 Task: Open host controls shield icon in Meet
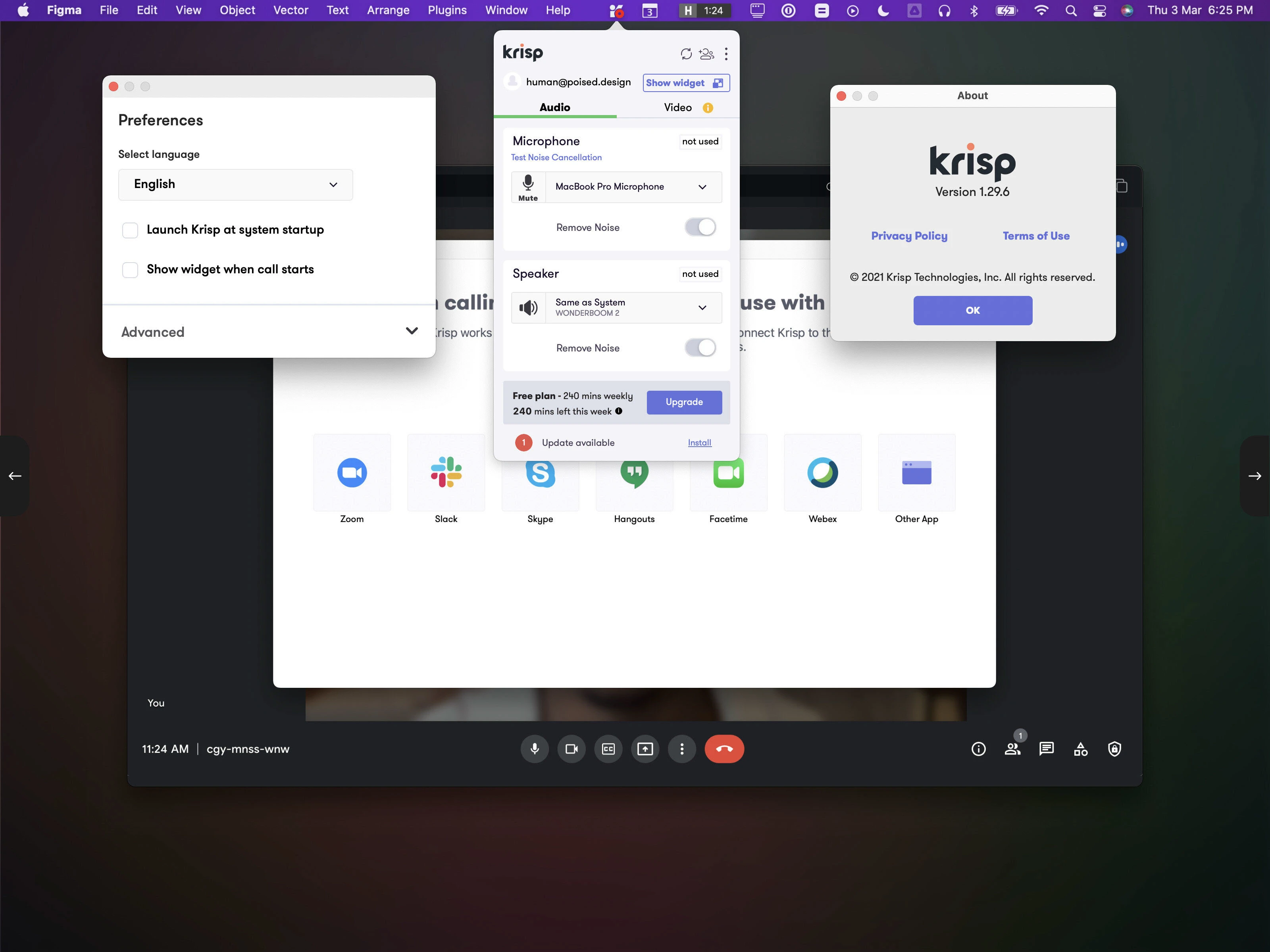click(1114, 749)
